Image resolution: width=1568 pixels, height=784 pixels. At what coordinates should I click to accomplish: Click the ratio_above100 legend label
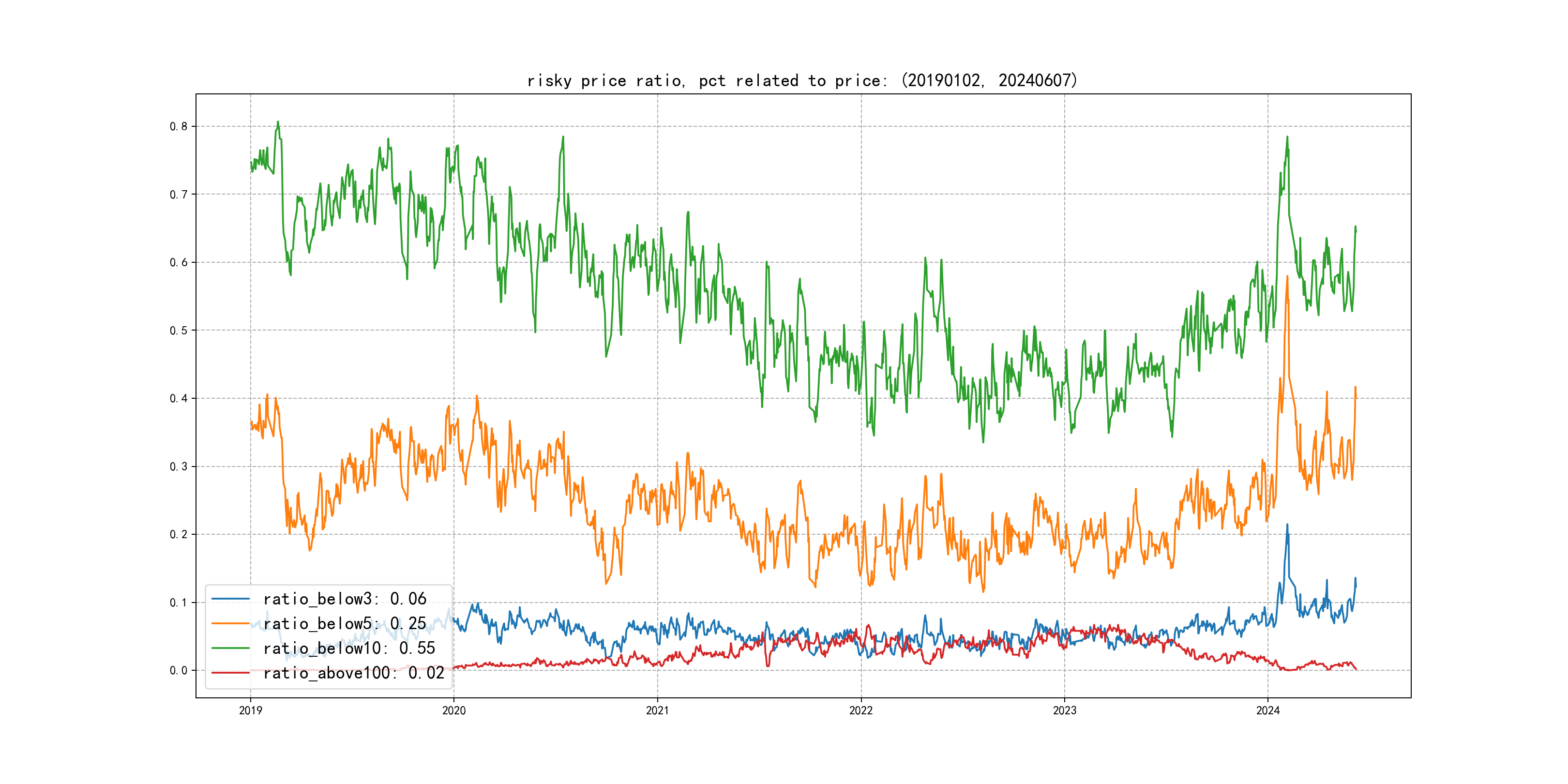(353, 673)
